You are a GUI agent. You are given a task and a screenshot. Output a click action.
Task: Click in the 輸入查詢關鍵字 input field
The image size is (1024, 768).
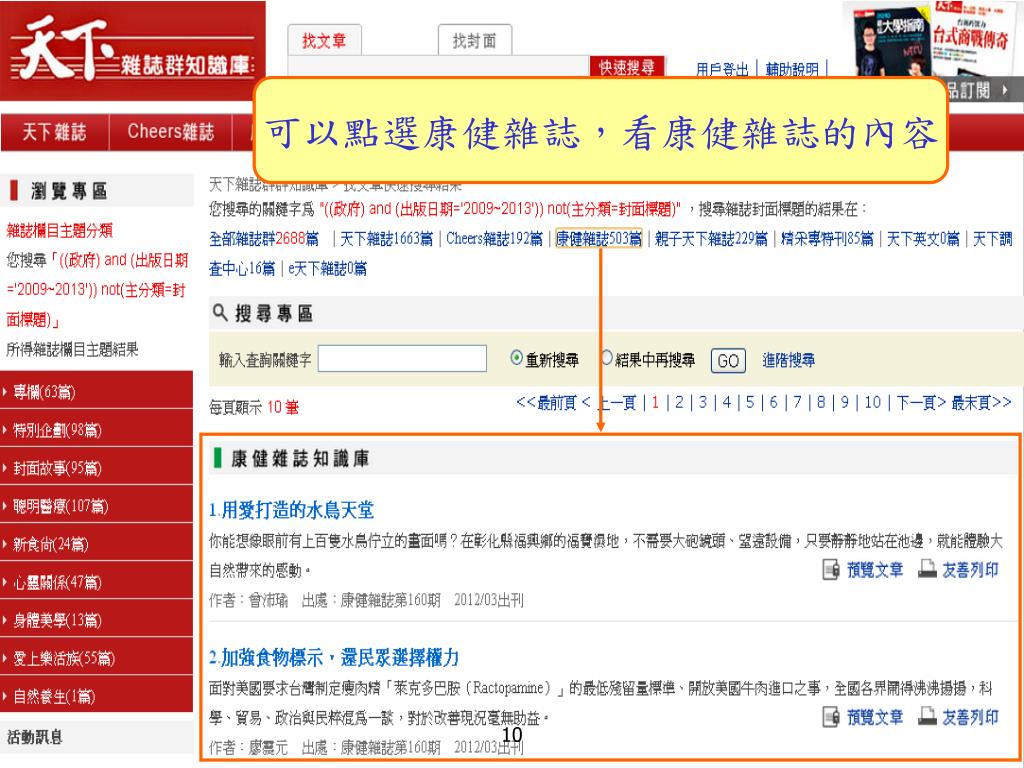(402, 359)
